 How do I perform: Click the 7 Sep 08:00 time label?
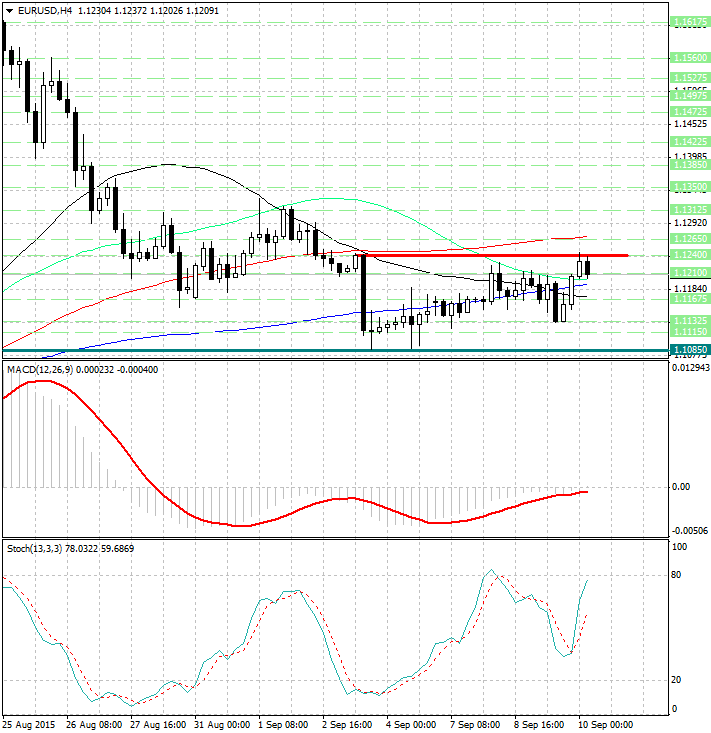pyautogui.click(x=475, y=725)
